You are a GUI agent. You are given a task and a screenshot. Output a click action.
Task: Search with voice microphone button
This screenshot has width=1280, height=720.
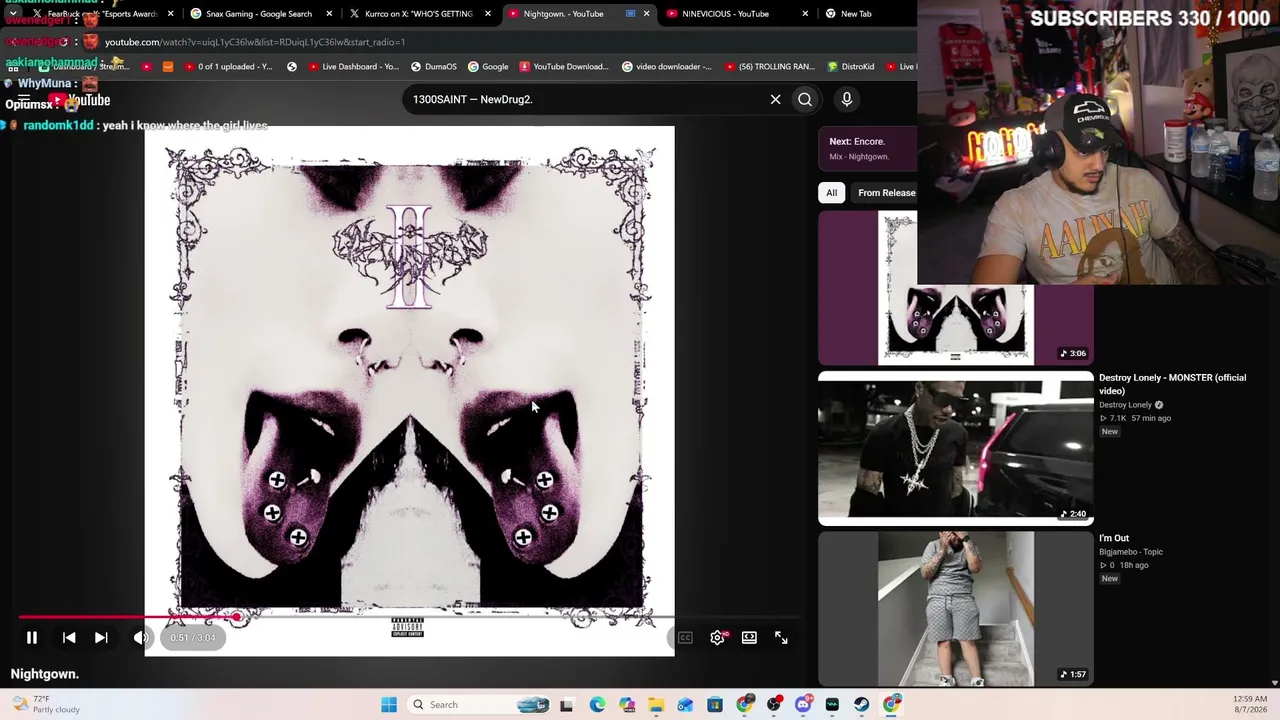point(847,99)
